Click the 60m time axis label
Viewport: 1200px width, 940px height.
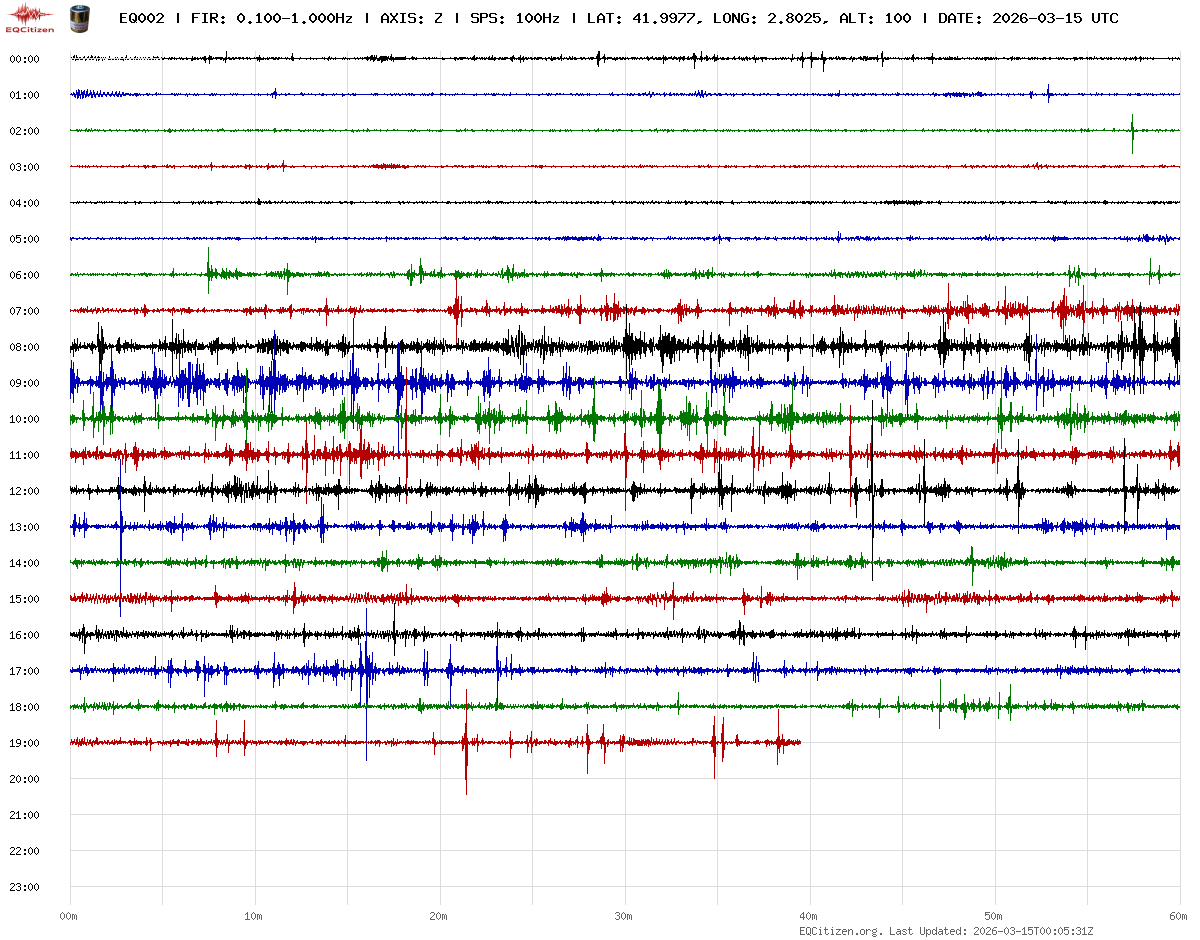pyautogui.click(x=1178, y=916)
